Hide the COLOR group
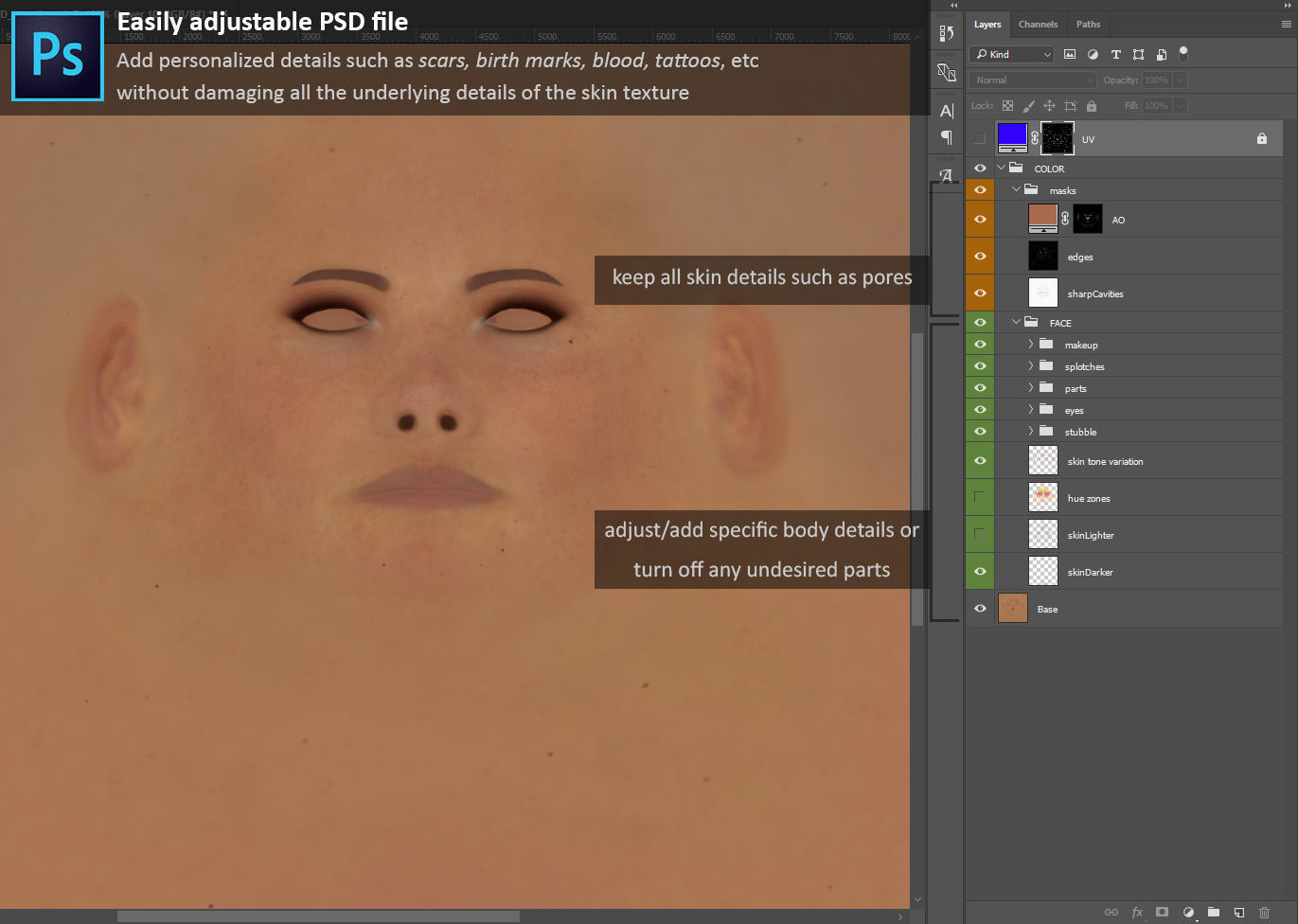This screenshot has height=924, width=1298. pos(980,169)
